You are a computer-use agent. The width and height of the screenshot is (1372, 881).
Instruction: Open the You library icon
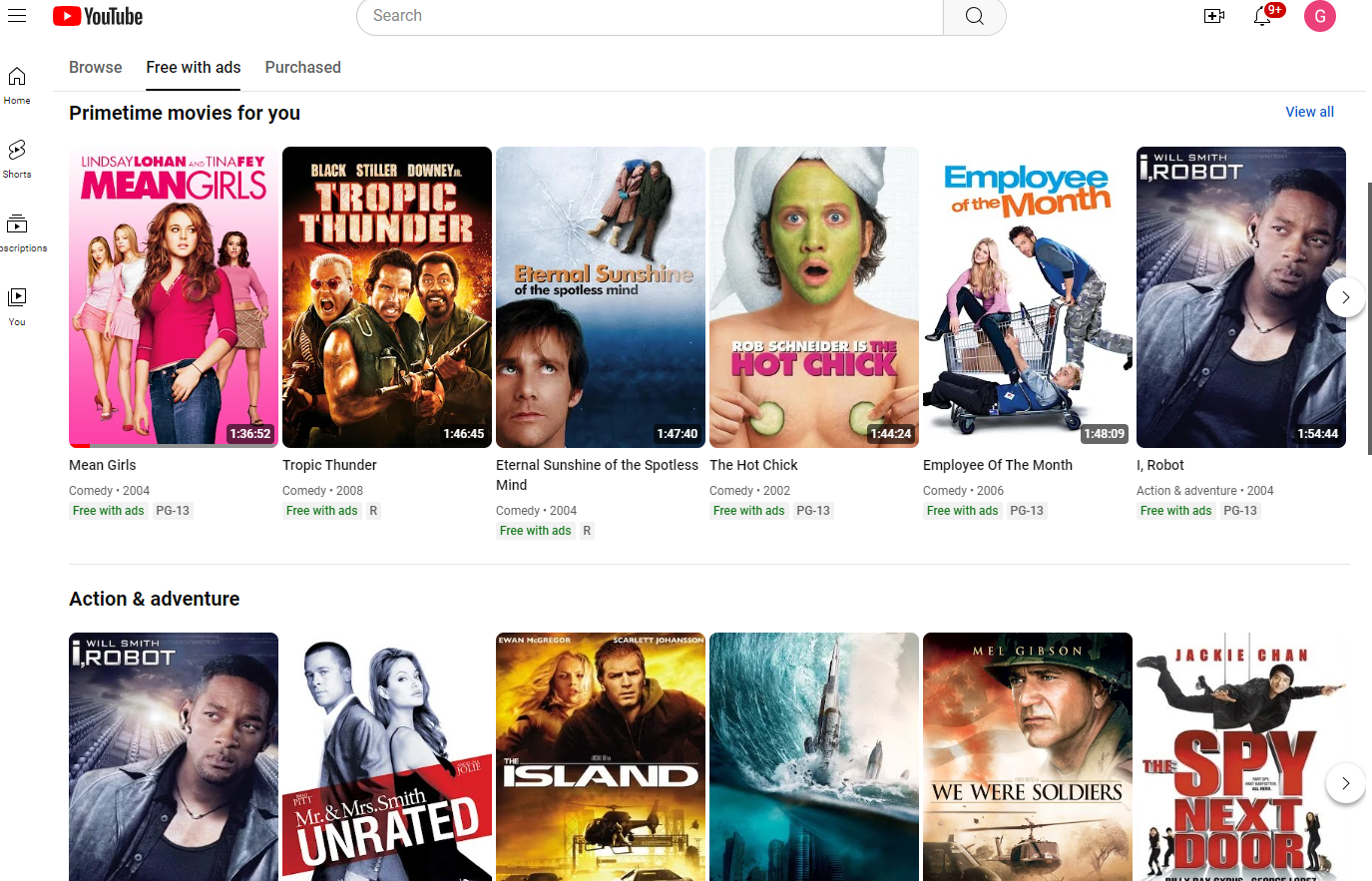17,306
